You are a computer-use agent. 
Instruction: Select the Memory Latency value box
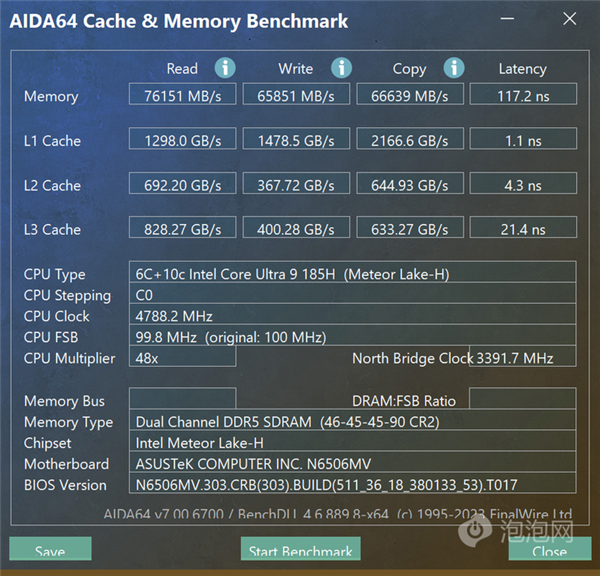click(x=523, y=96)
